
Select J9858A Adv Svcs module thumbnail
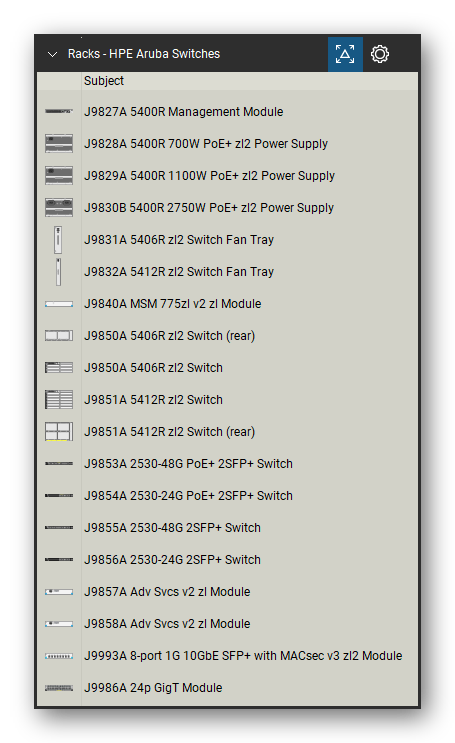[59, 624]
